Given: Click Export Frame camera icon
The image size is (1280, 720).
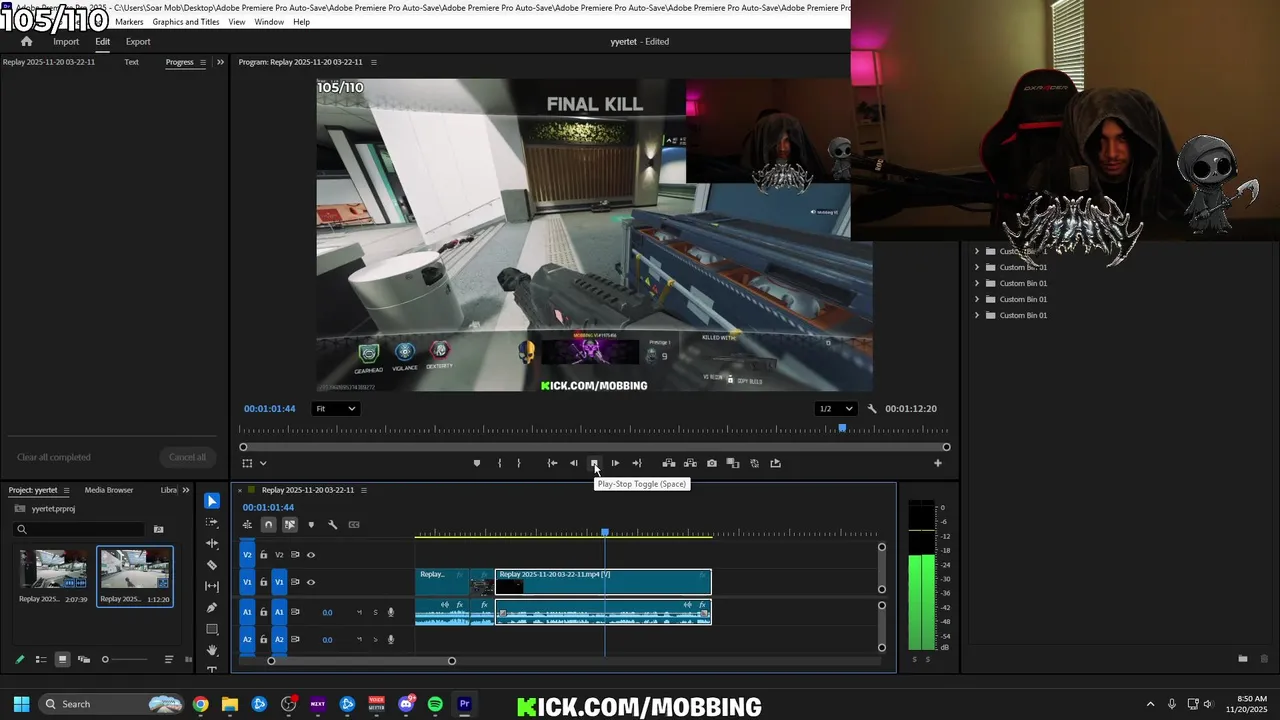Looking at the screenshot, I should point(711,463).
